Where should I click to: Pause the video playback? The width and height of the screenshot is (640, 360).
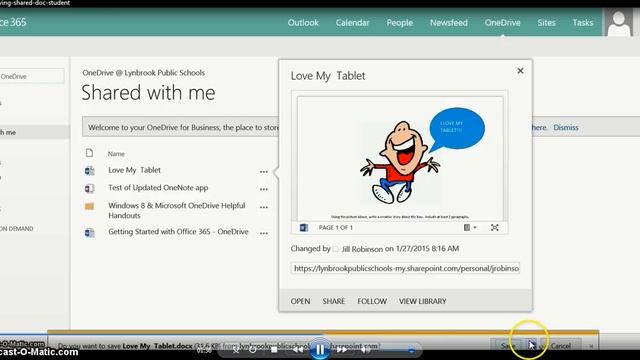320,349
